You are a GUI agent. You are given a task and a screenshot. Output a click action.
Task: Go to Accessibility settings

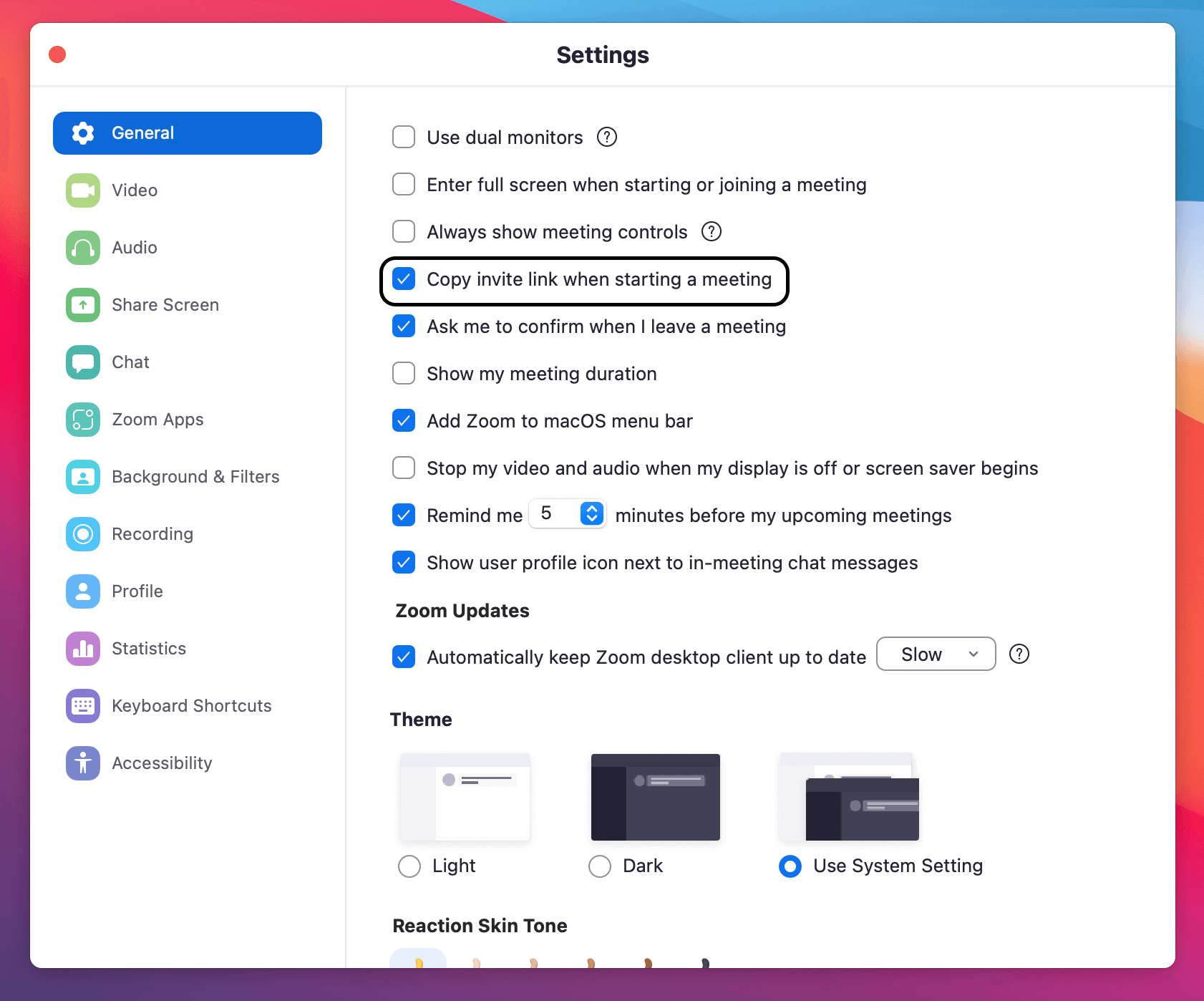pos(188,763)
